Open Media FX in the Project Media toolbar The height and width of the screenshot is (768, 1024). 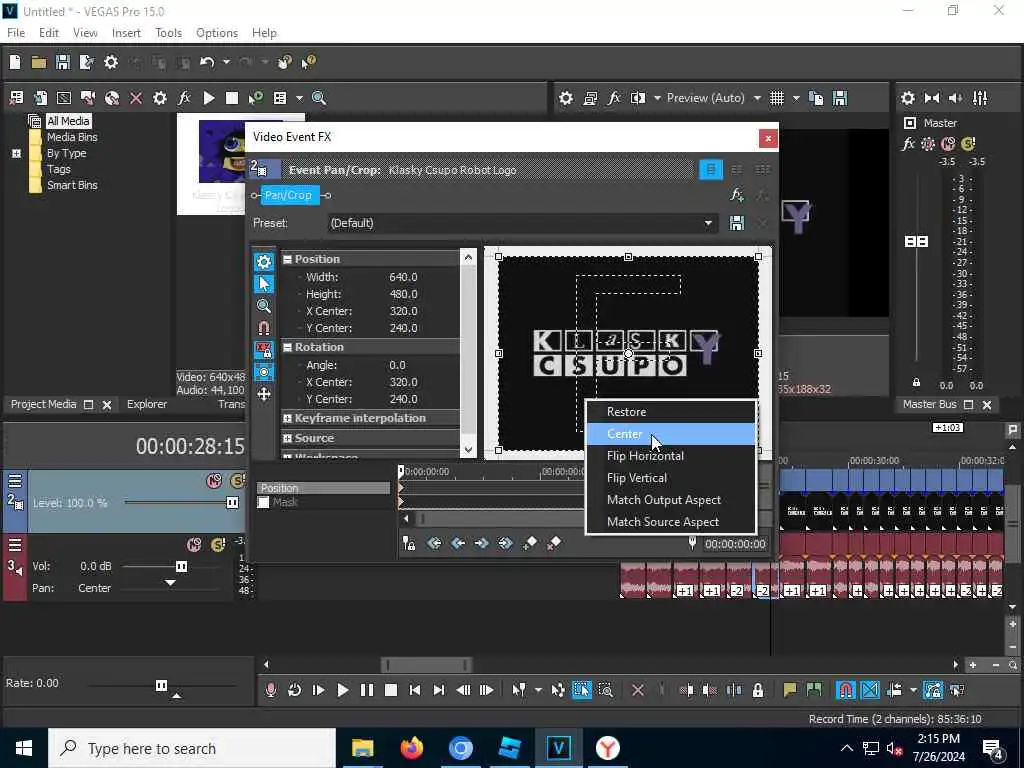point(184,98)
